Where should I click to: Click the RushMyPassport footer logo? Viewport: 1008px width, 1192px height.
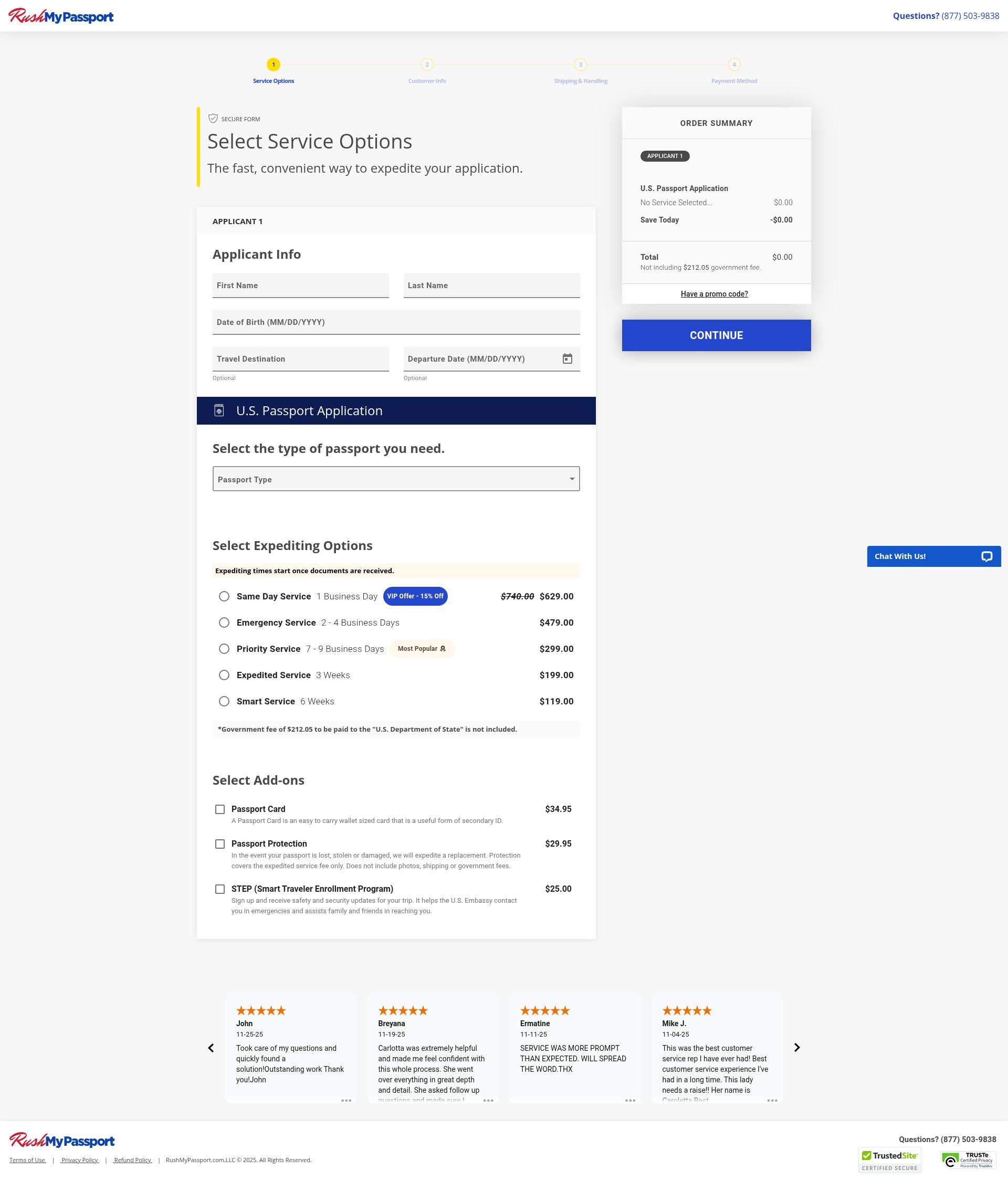point(62,1141)
